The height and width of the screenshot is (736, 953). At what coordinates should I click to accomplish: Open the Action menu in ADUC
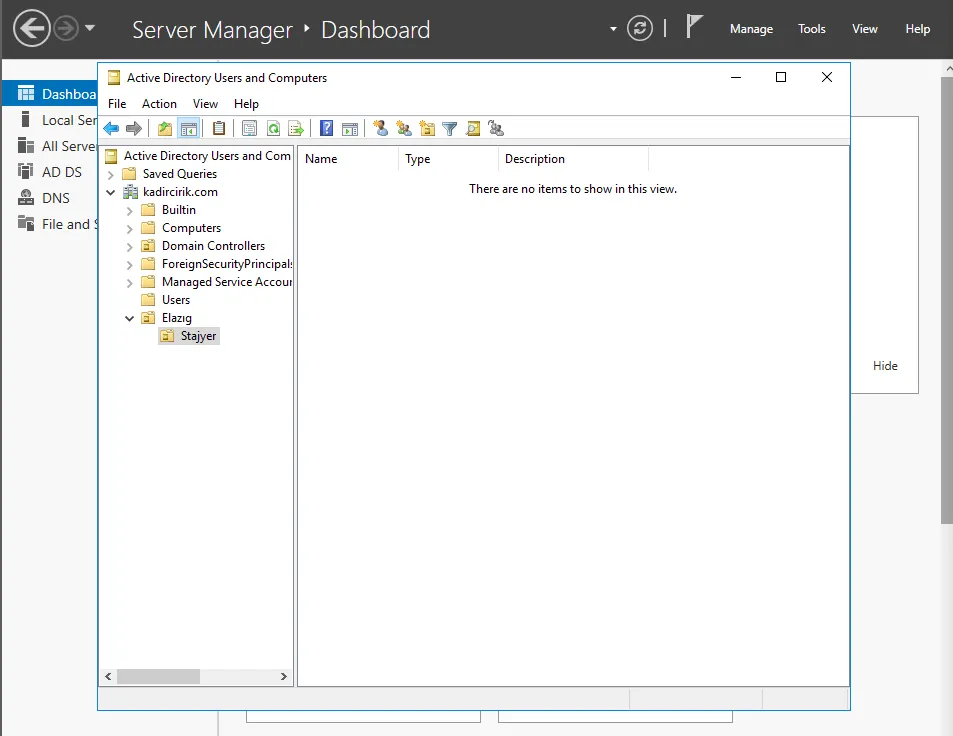click(x=159, y=104)
